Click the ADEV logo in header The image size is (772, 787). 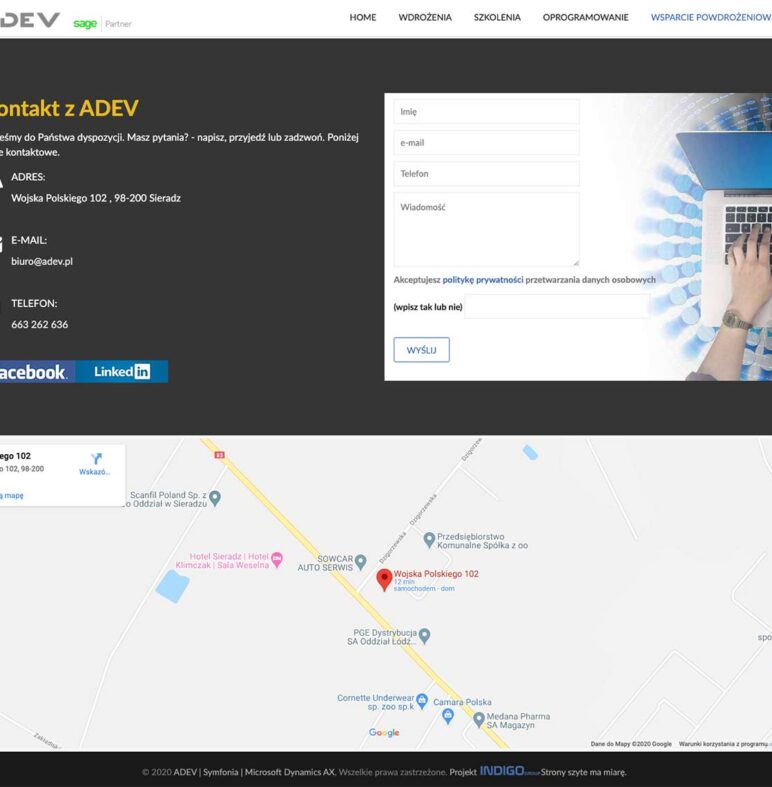30,20
